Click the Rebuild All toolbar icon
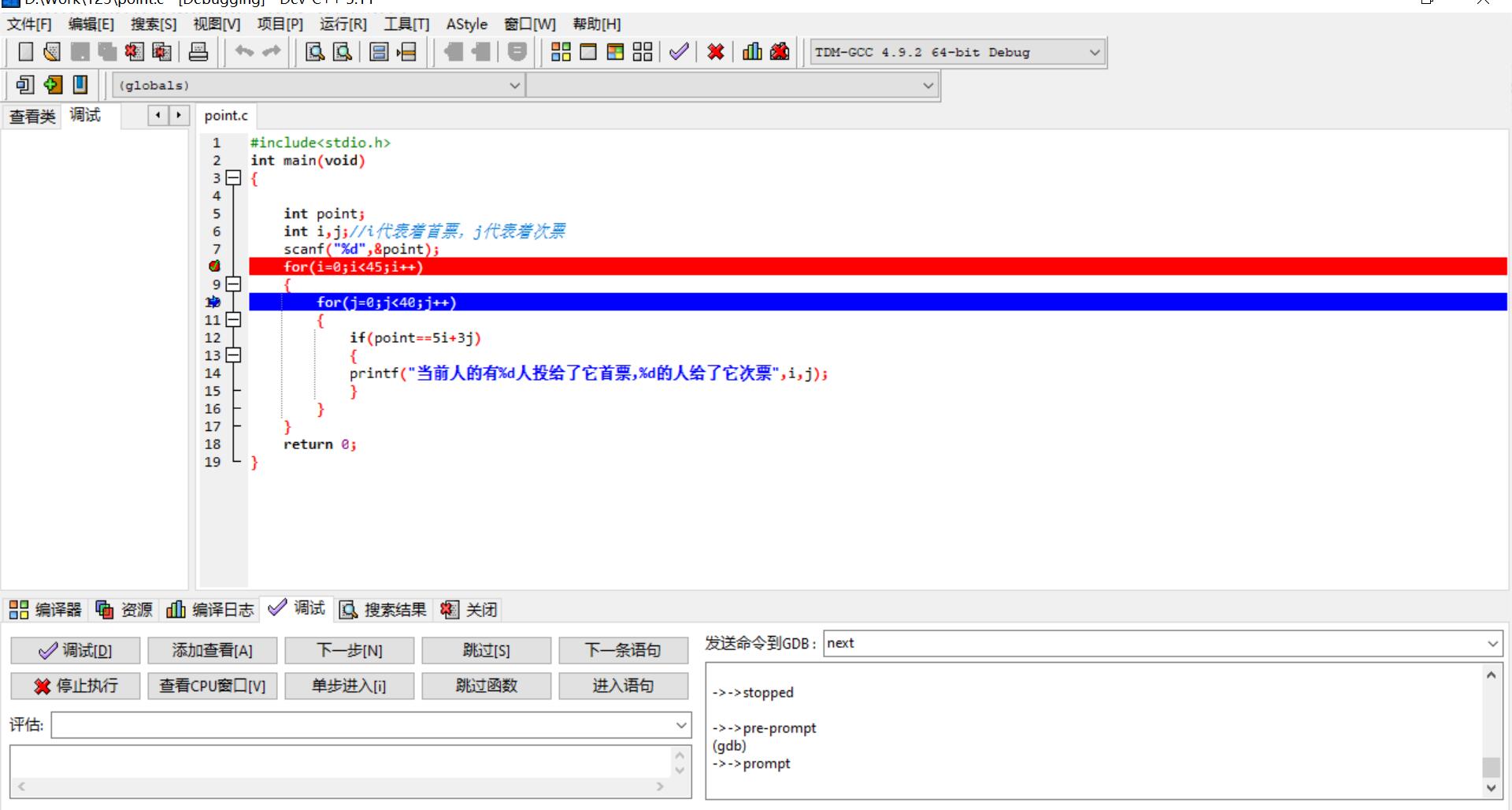 pyautogui.click(x=643, y=52)
